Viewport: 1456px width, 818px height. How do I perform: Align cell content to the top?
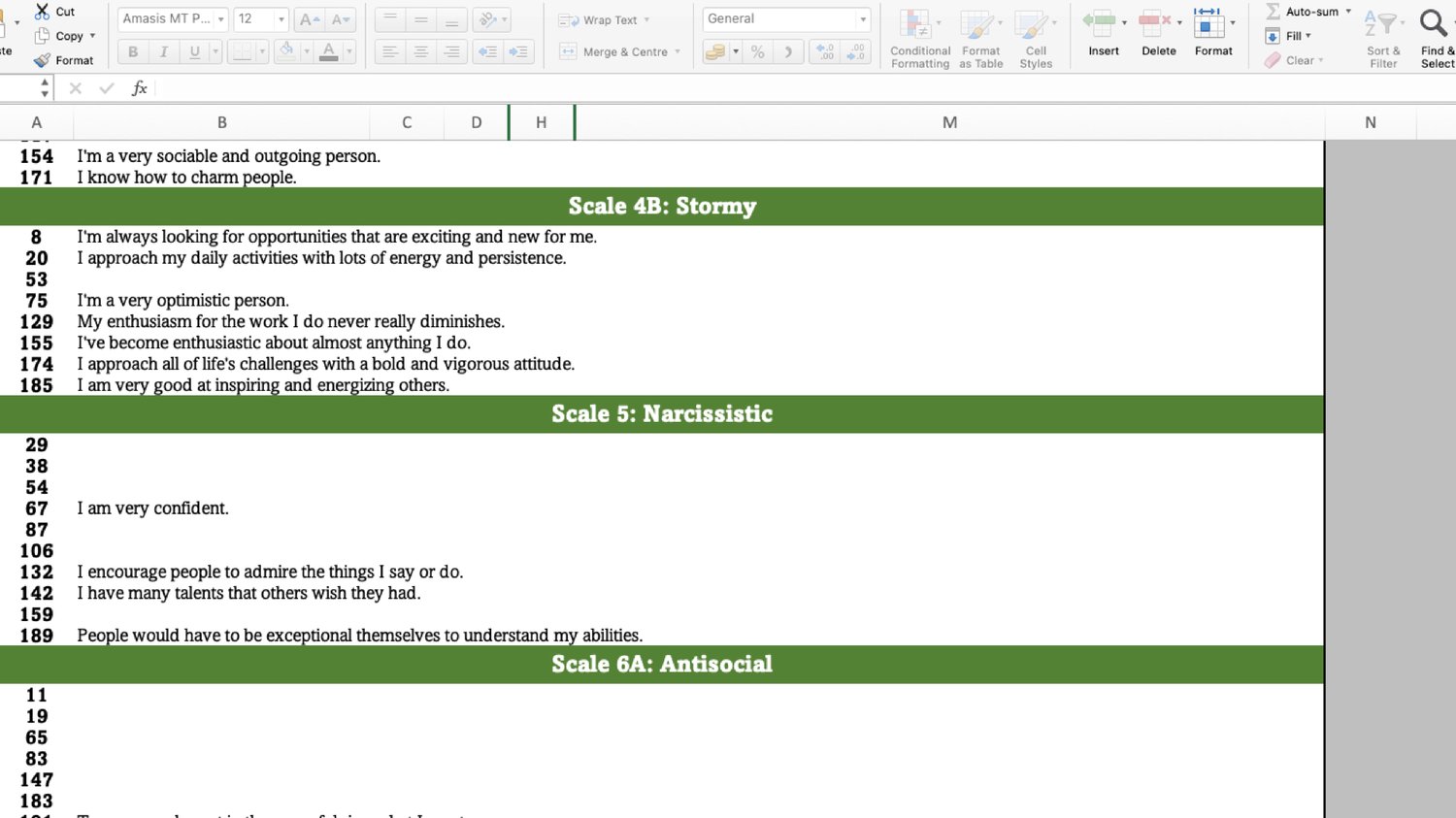[390, 19]
